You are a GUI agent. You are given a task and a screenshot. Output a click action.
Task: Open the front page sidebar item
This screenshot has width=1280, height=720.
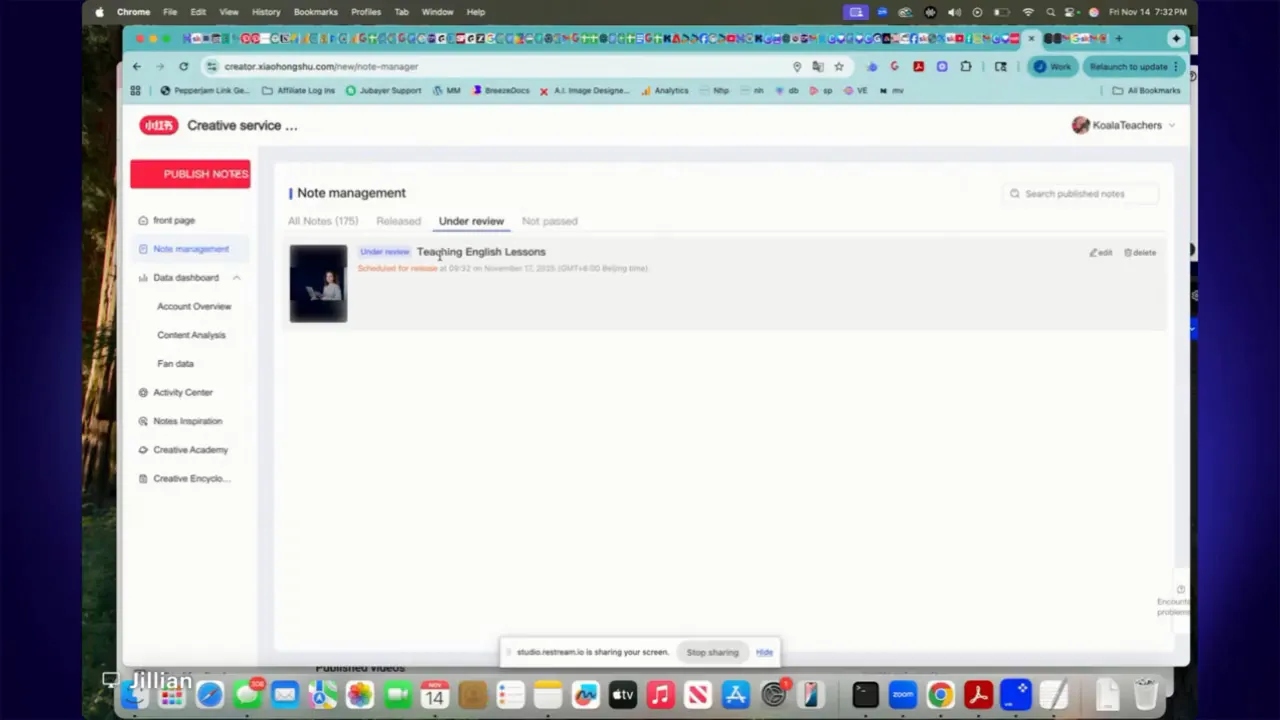click(174, 220)
